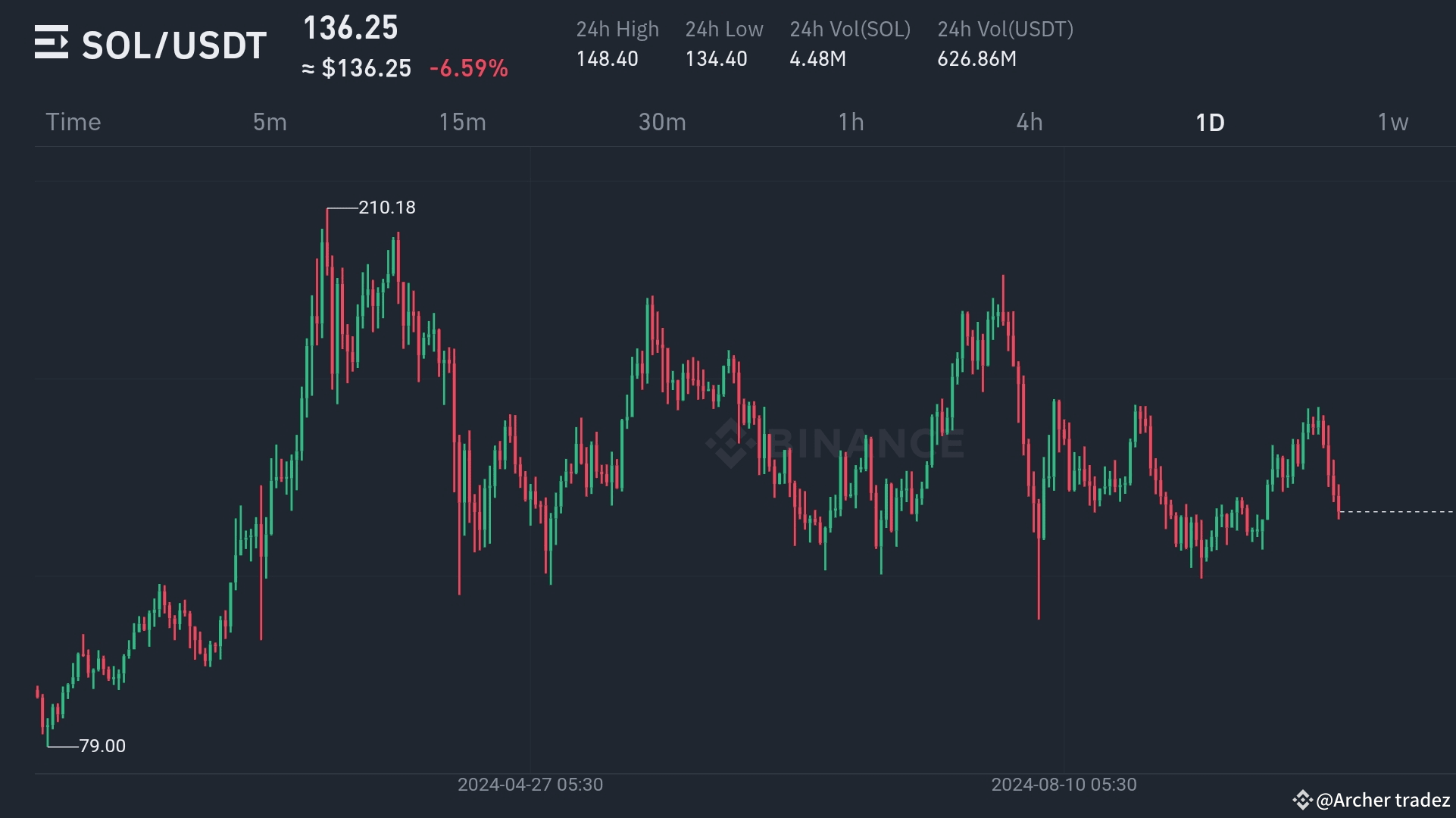
Task: Switch to the 30m interval
Action: (x=662, y=122)
